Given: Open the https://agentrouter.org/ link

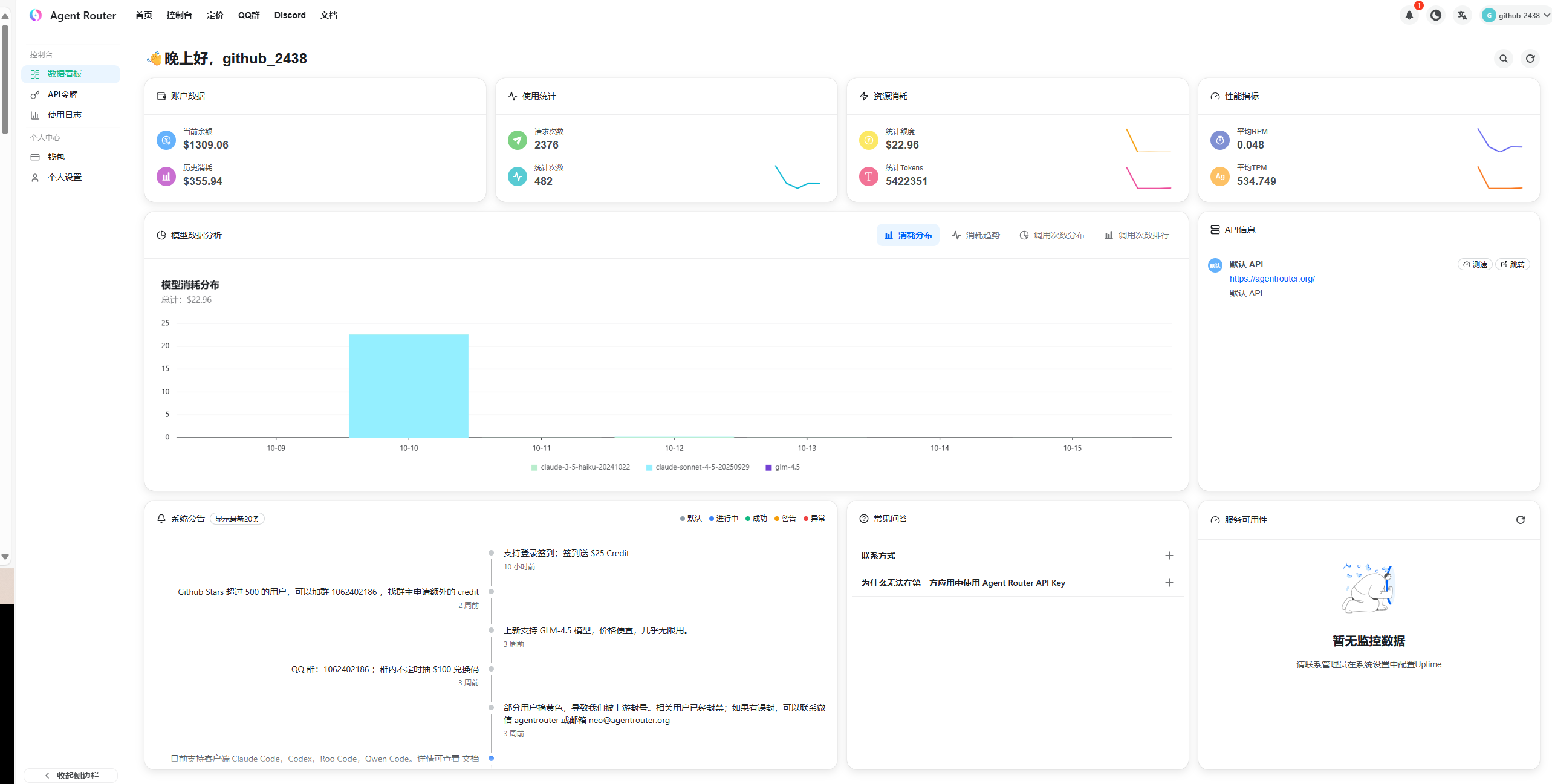Looking at the screenshot, I should [x=1271, y=279].
